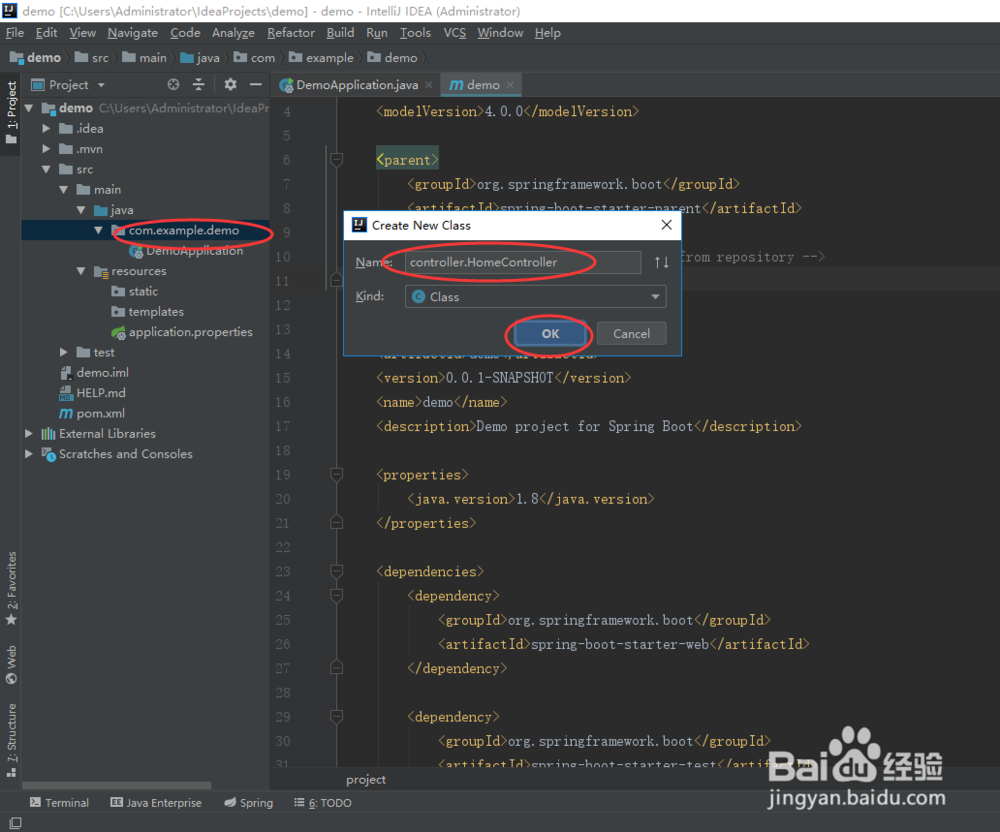Confirm class creation with OK
The width and height of the screenshot is (1000, 832).
550,333
